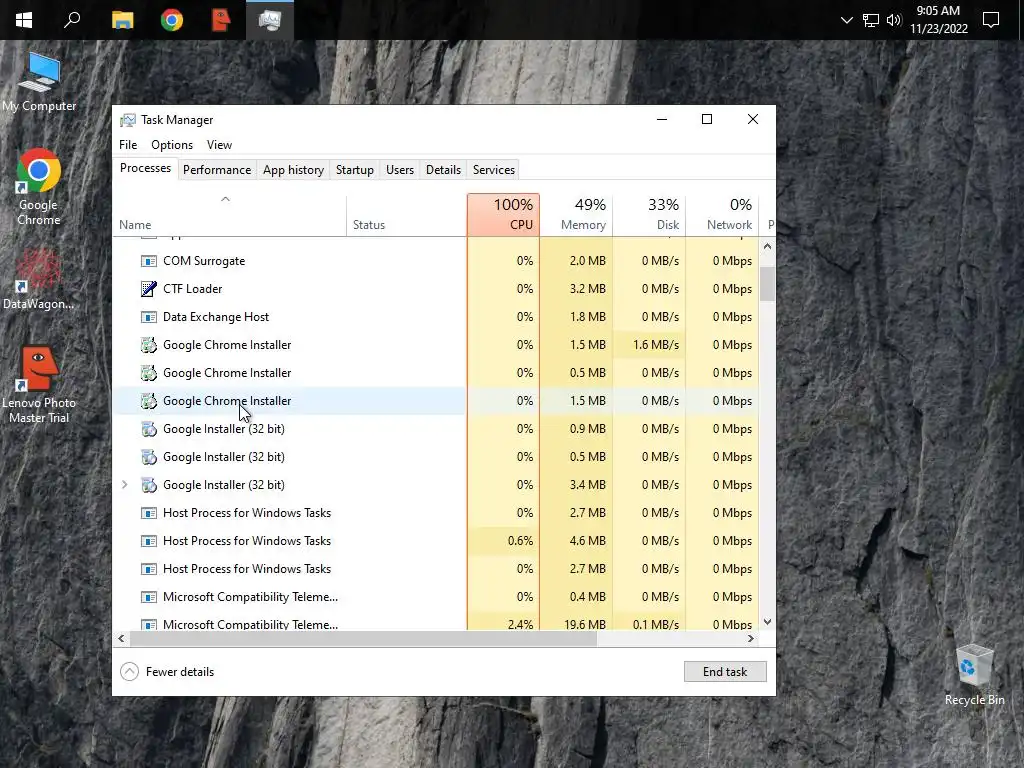Select Lenovo Photo Master Trial desktop icon
The width and height of the screenshot is (1024, 768).
tap(39, 385)
